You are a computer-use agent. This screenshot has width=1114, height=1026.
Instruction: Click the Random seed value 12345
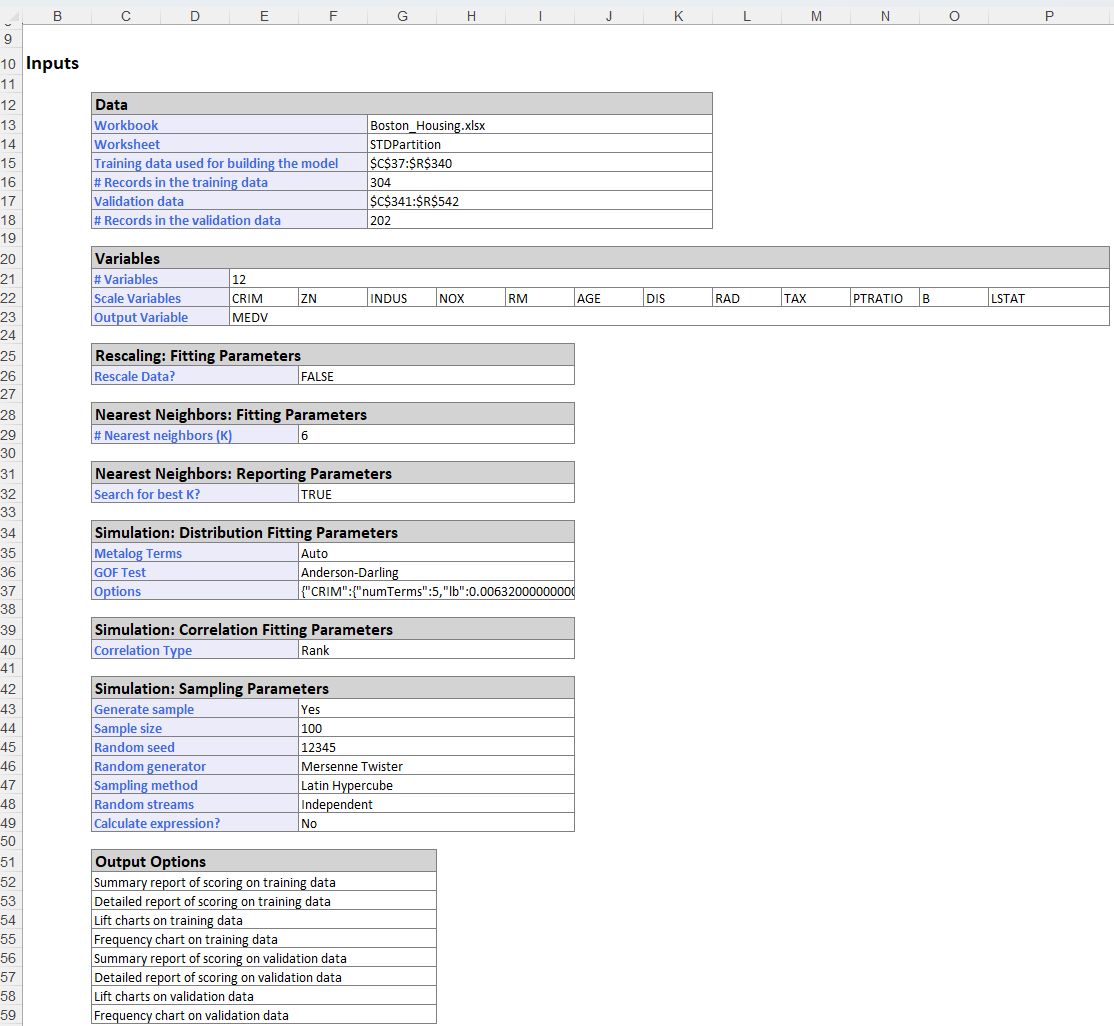coord(436,747)
